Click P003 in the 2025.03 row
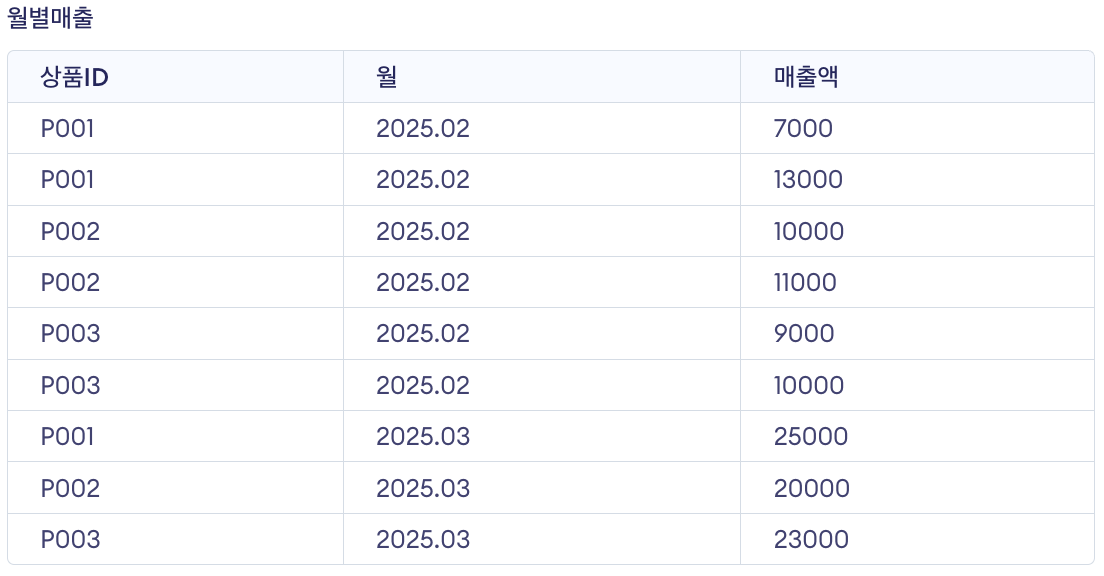Viewport: 1104px width, 576px height. (x=175, y=539)
